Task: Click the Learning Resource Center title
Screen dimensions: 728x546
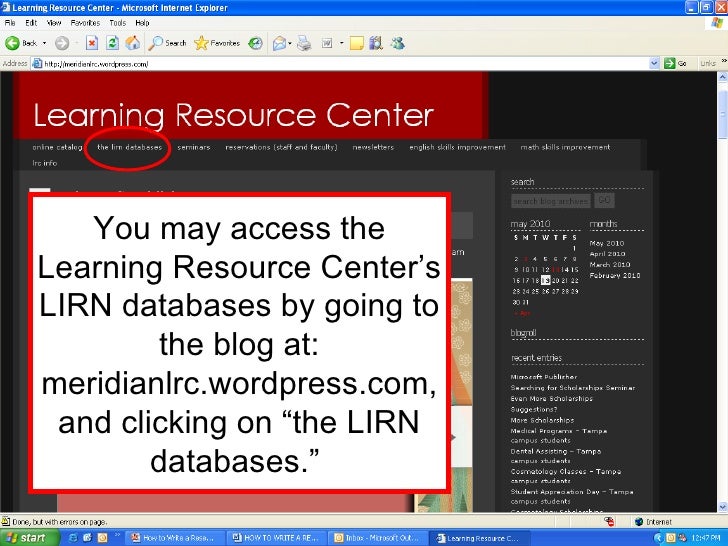Action: click(x=234, y=115)
